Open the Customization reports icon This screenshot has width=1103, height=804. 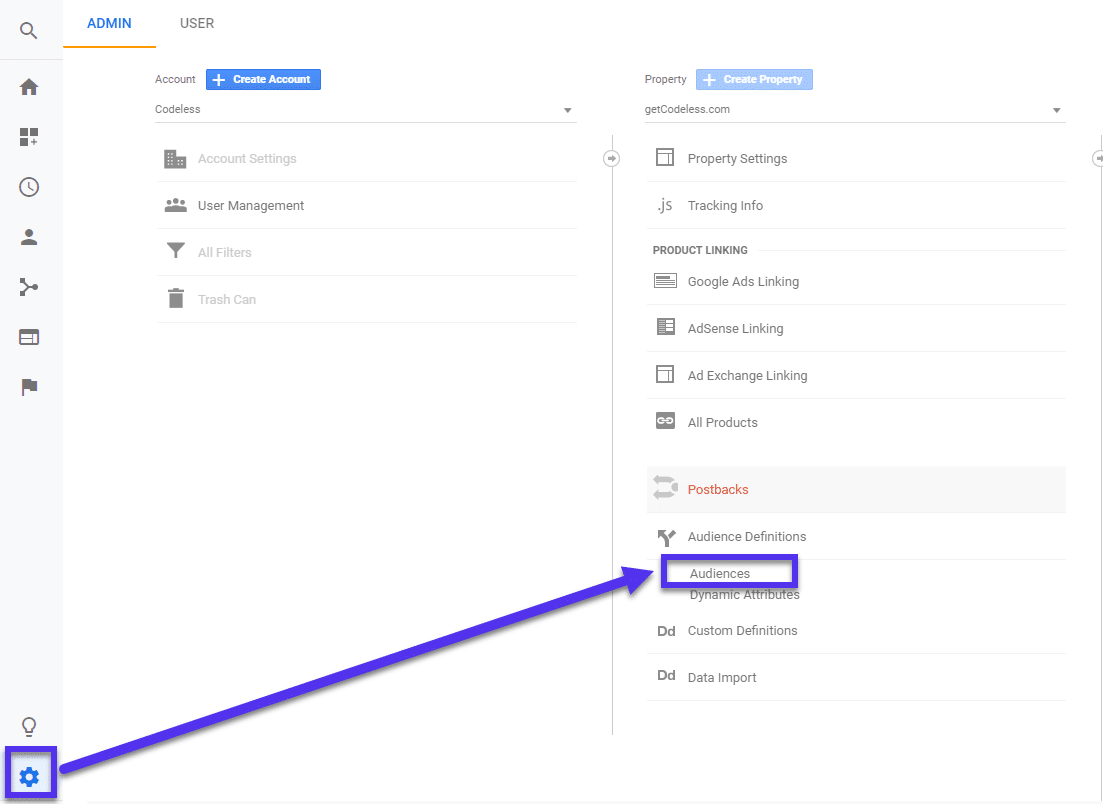pos(30,137)
